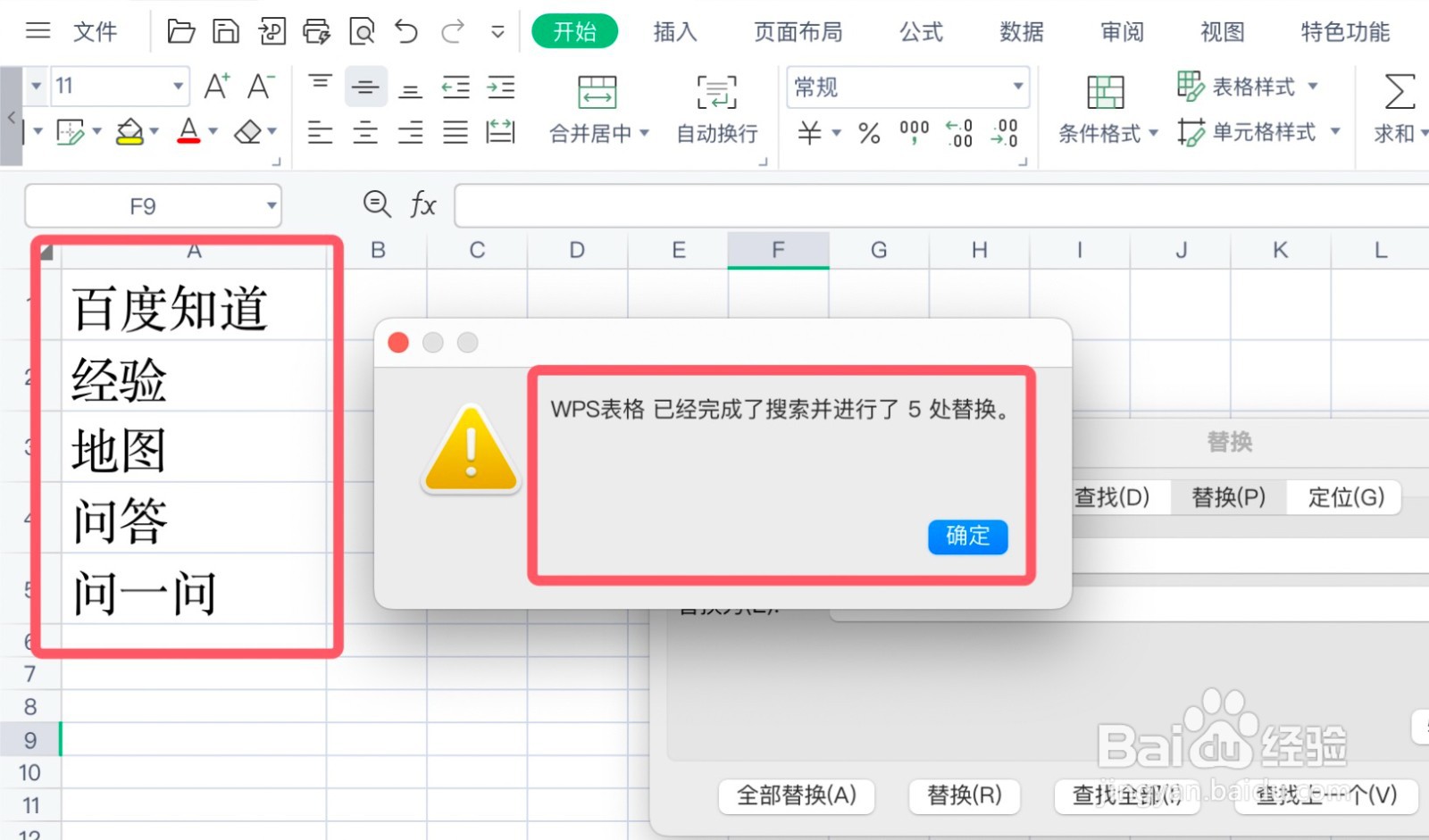
Task: Decrease indent icon
Action: [x=455, y=87]
